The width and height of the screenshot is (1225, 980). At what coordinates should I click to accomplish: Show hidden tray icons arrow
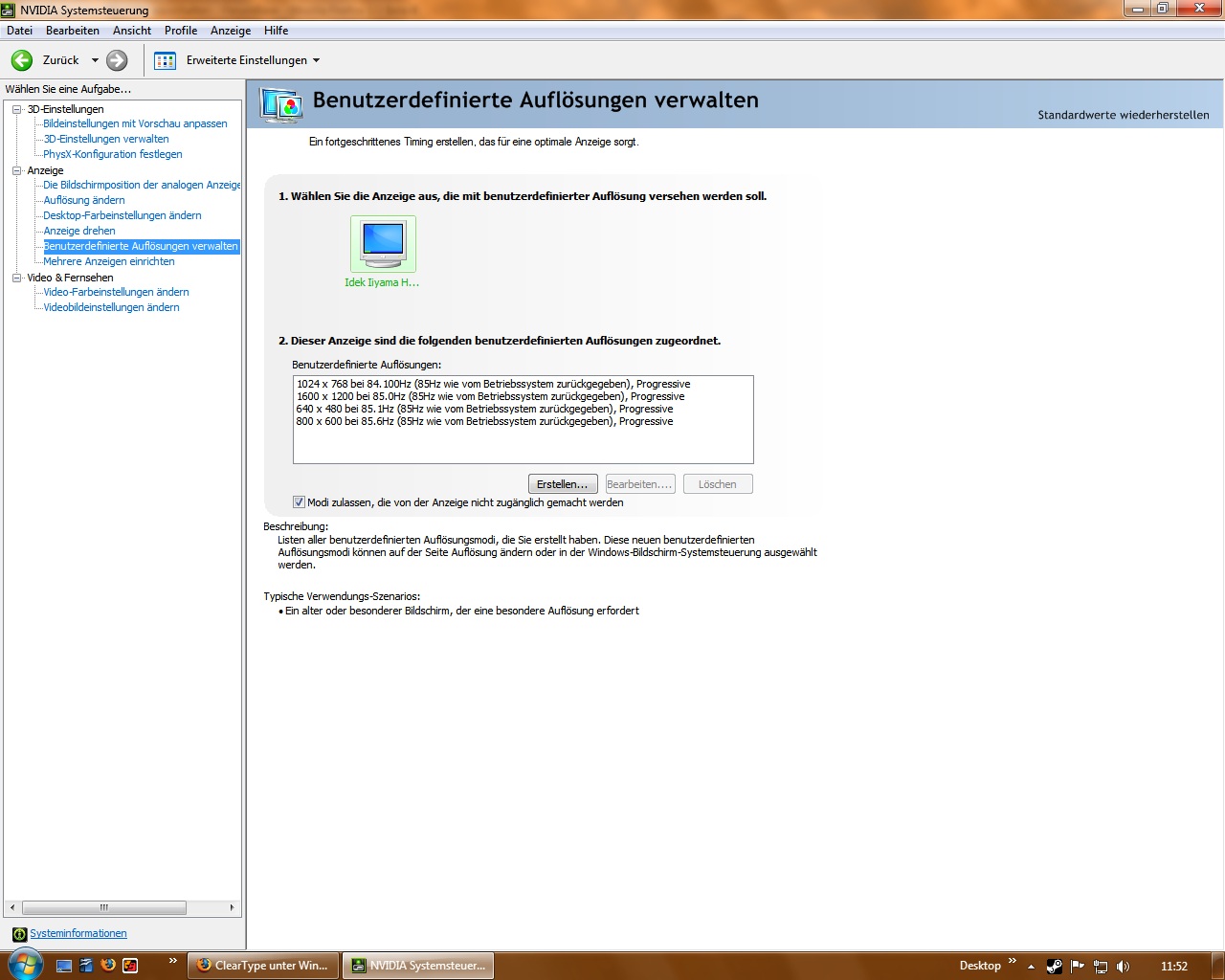coord(1031,967)
